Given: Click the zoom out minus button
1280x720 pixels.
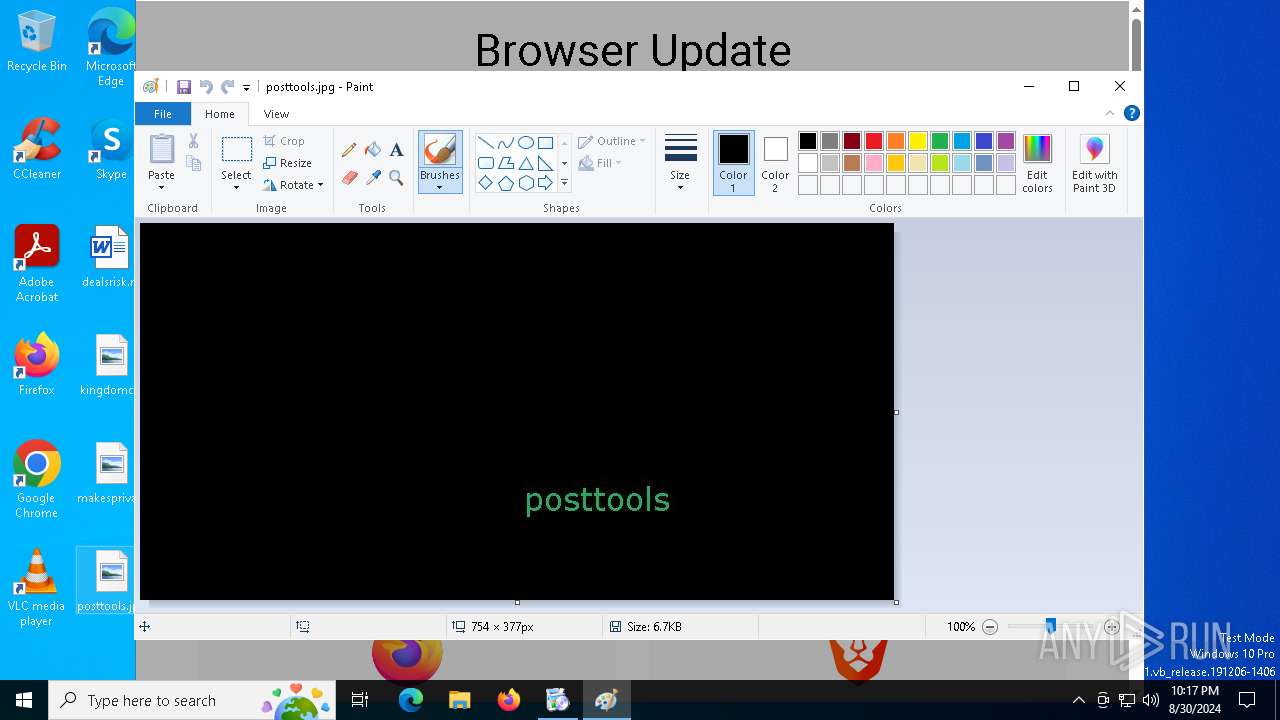Looking at the screenshot, I should [990, 627].
